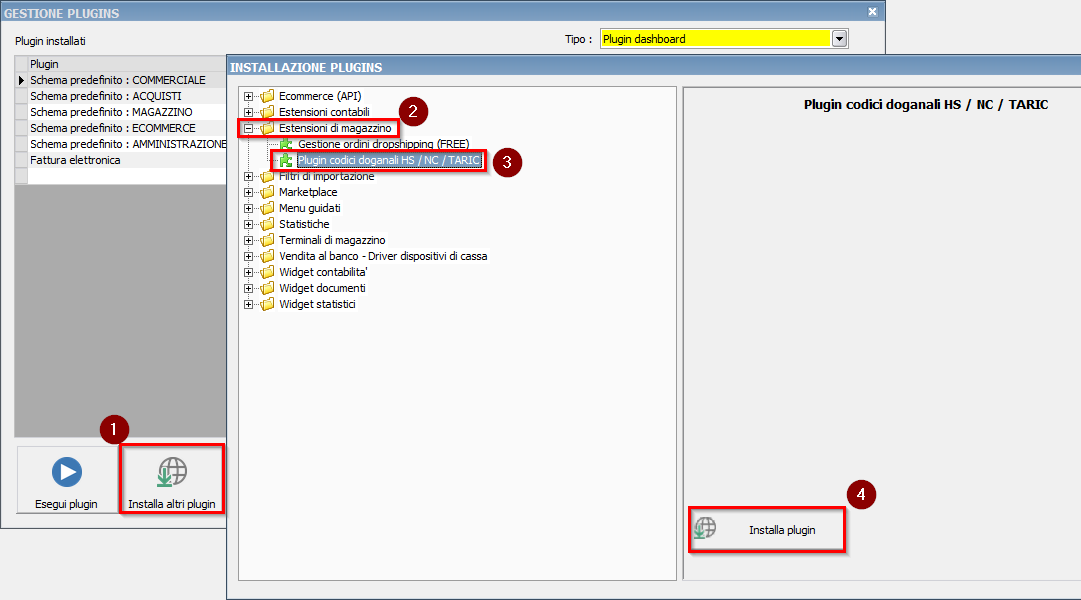
Task: Expand the Ecommerce (API) tree node
Action: (248, 96)
